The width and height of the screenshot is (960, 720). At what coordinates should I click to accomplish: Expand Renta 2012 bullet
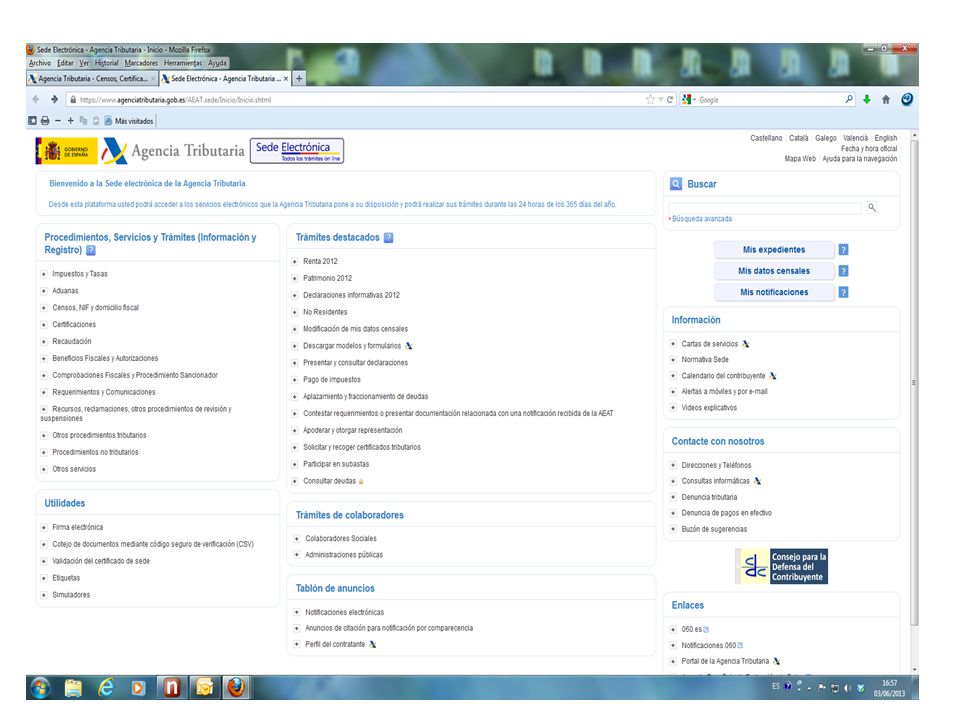click(294, 261)
